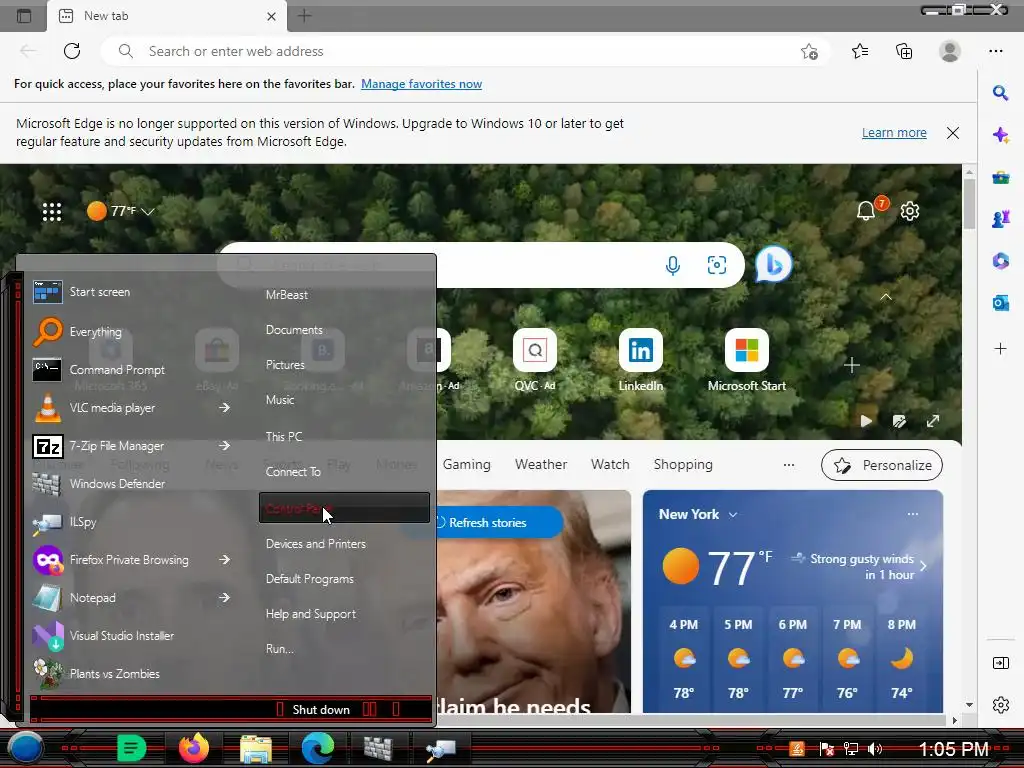Open new tab page settings gear

[x=910, y=211]
